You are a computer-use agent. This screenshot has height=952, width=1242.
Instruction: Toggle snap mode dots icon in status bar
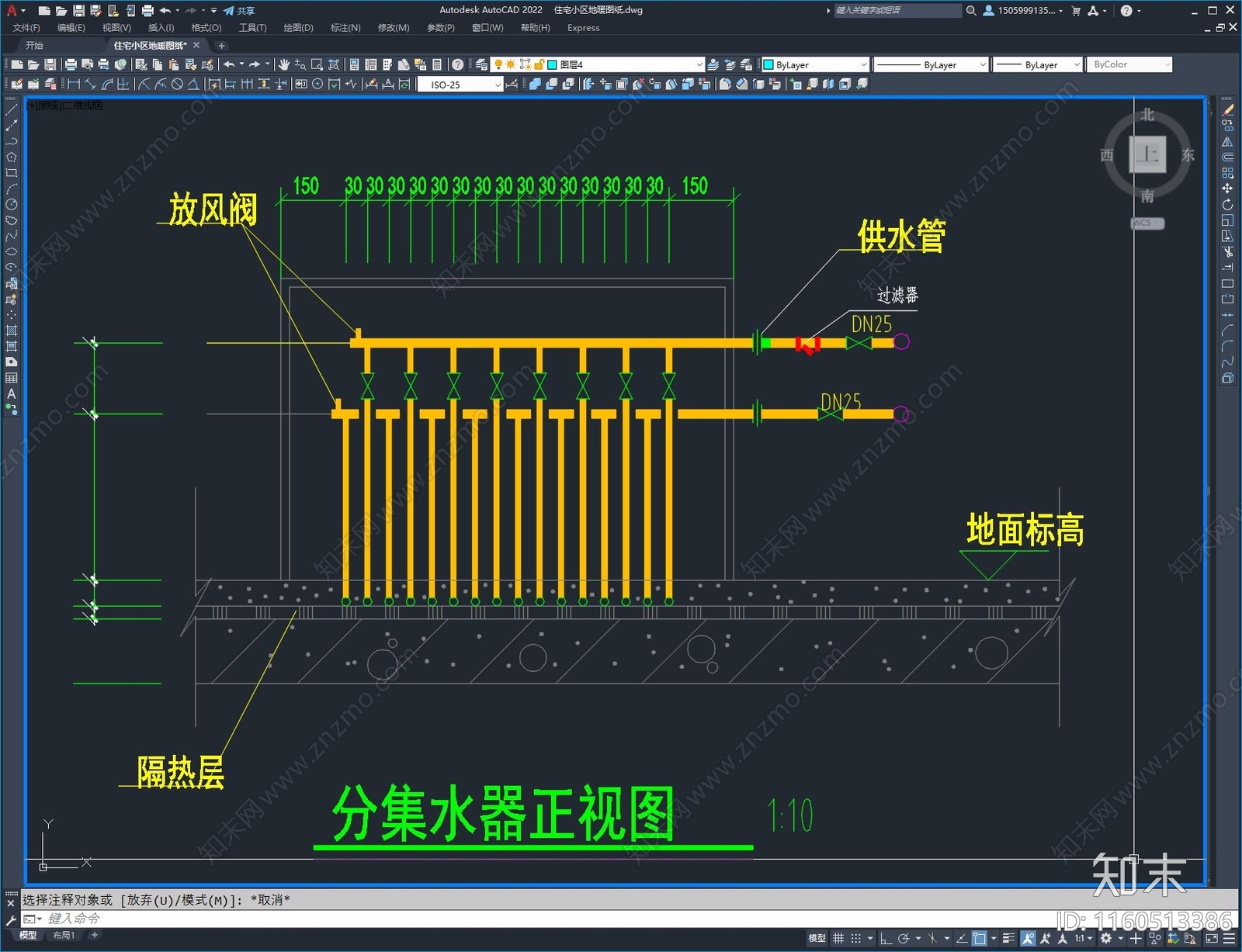855,938
